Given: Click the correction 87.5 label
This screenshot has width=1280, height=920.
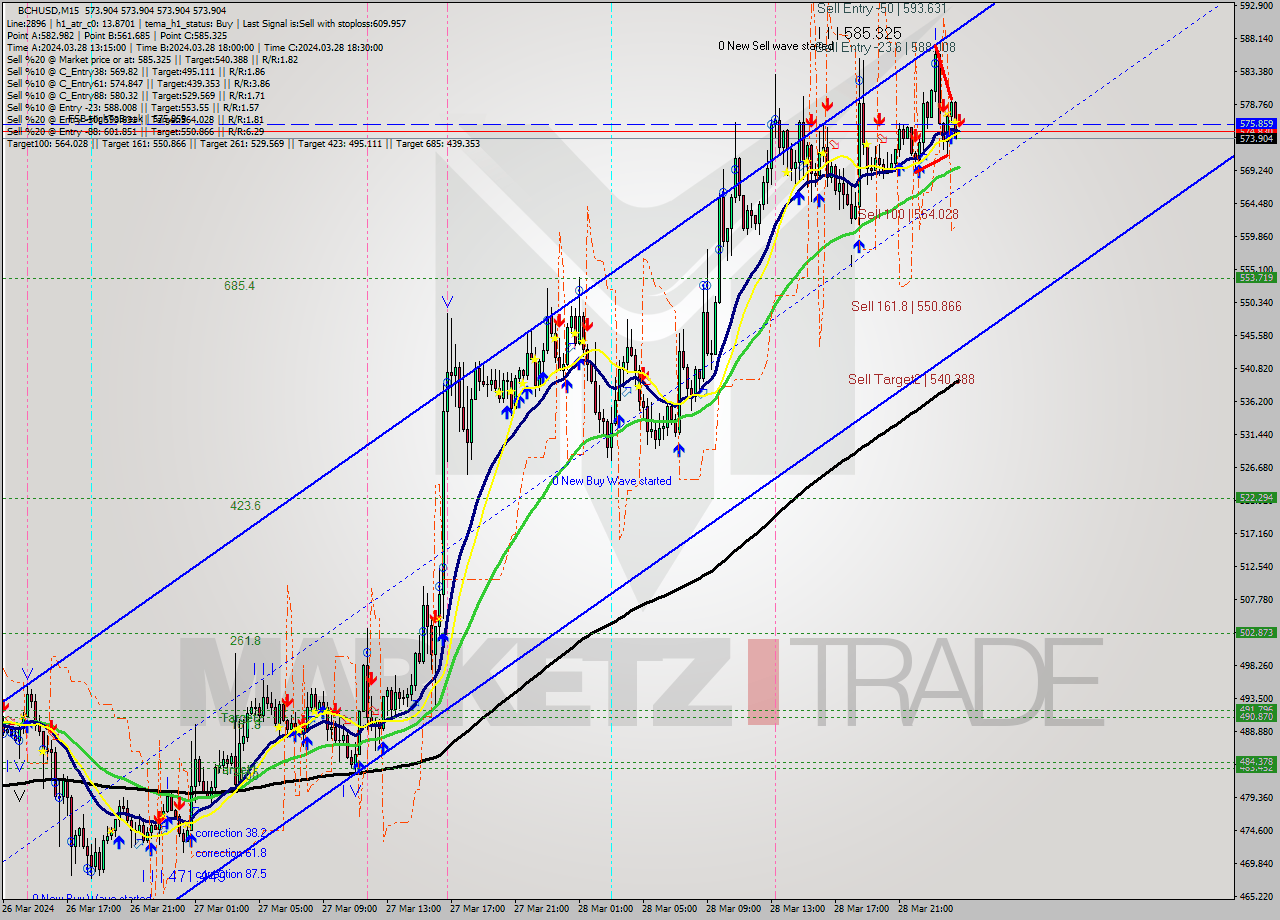Looking at the screenshot, I should (230, 874).
